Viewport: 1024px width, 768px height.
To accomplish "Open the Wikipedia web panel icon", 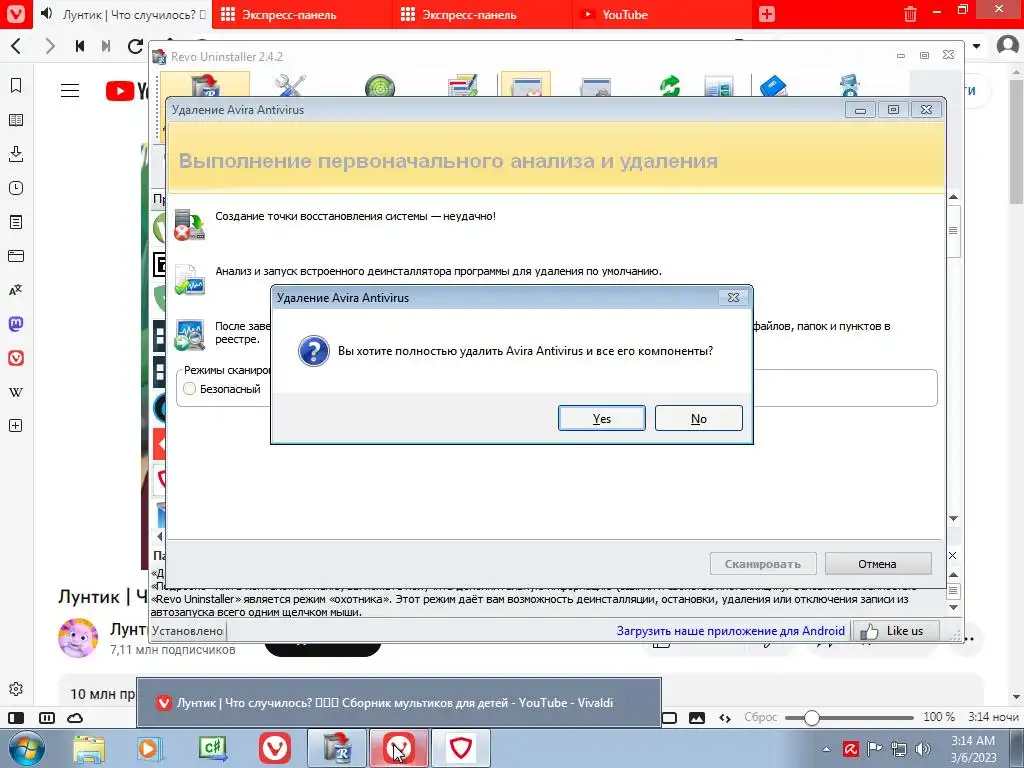I will point(16,392).
